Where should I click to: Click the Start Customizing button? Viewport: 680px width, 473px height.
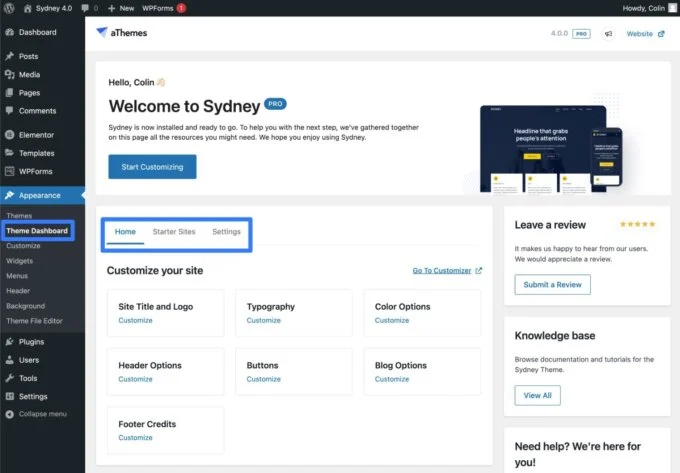[x=152, y=167]
